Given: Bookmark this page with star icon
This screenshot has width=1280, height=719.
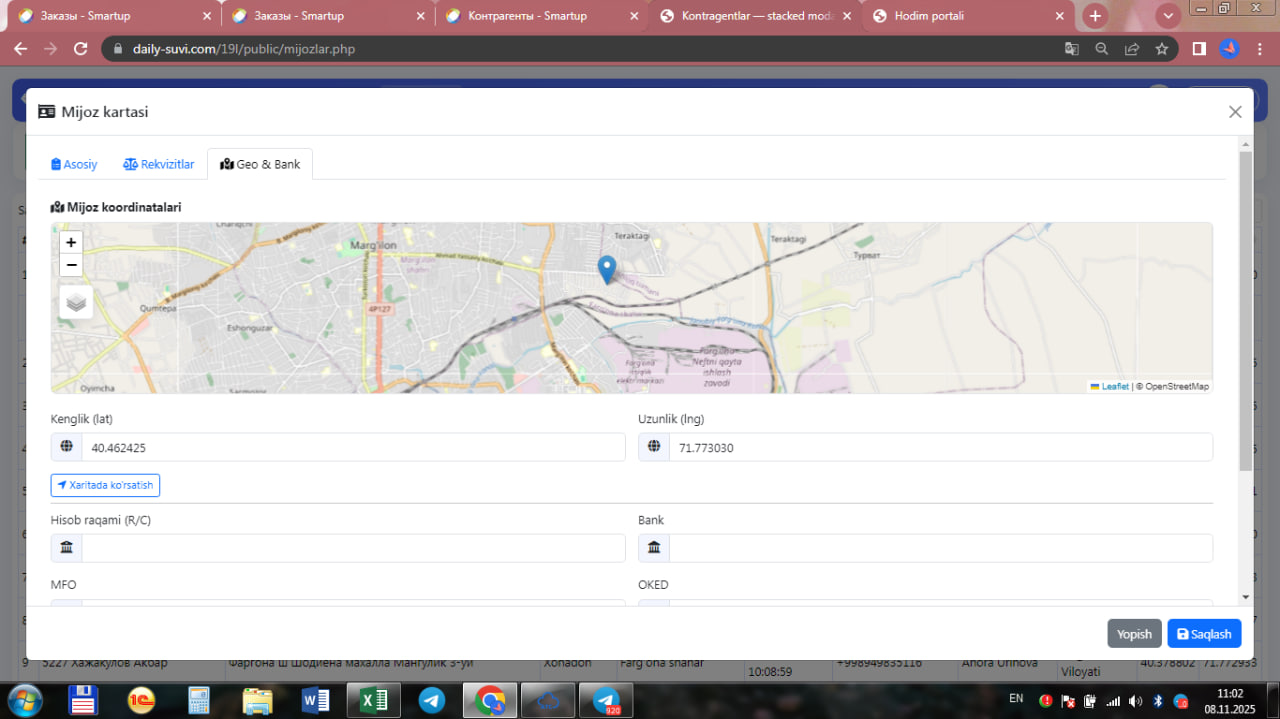Looking at the screenshot, I should pos(1161,49).
